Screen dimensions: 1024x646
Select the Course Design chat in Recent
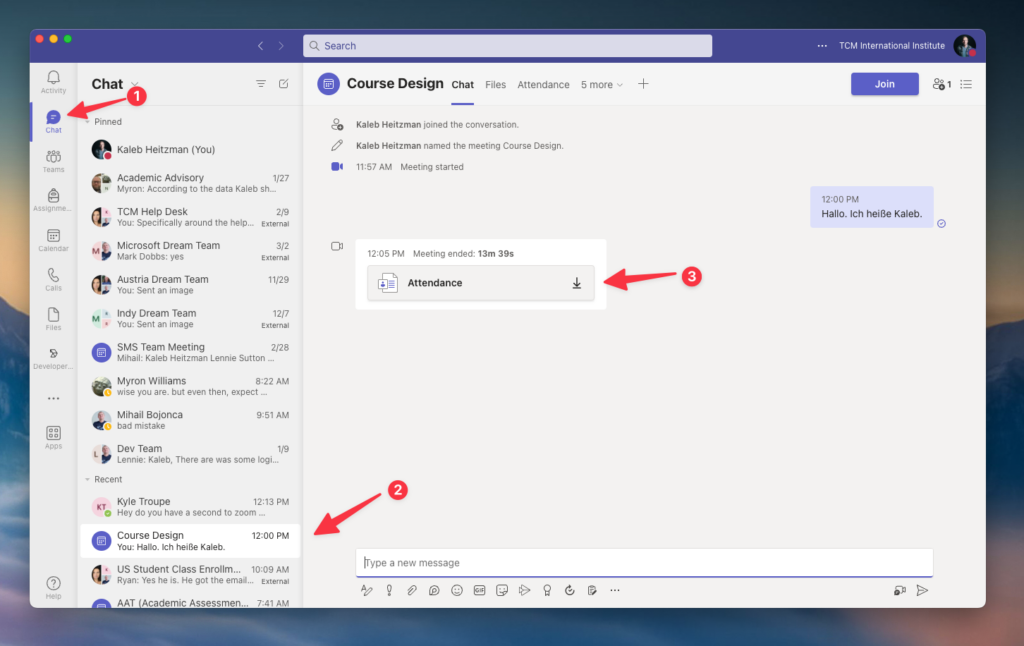point(190,541)
